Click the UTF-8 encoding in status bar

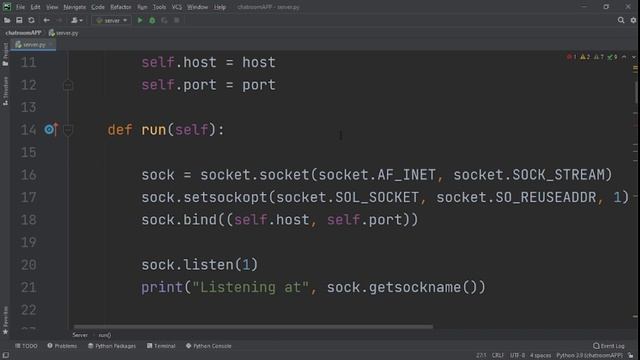[x=518, y=356]
